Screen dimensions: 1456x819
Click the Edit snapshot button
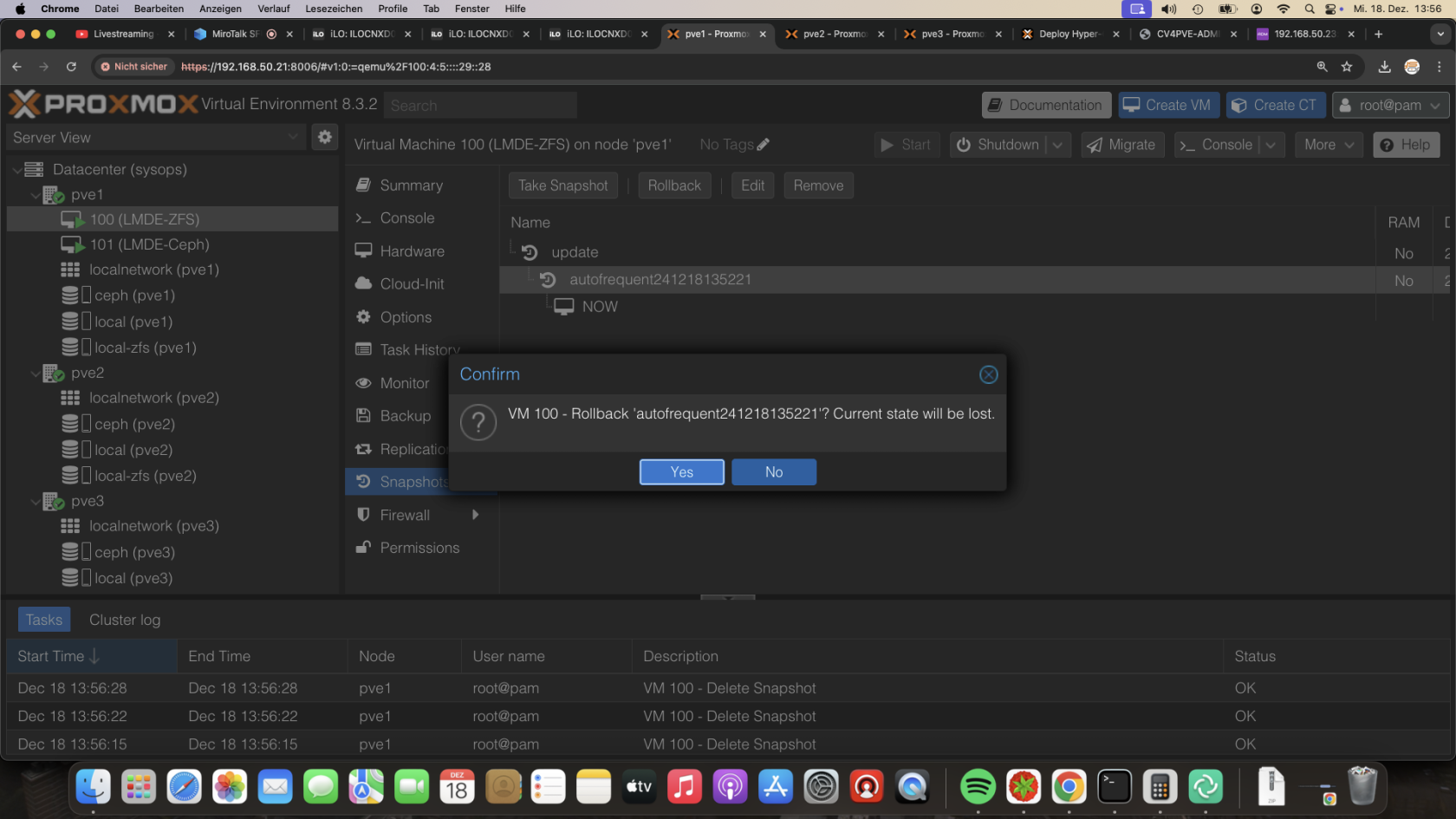point(752,185)
